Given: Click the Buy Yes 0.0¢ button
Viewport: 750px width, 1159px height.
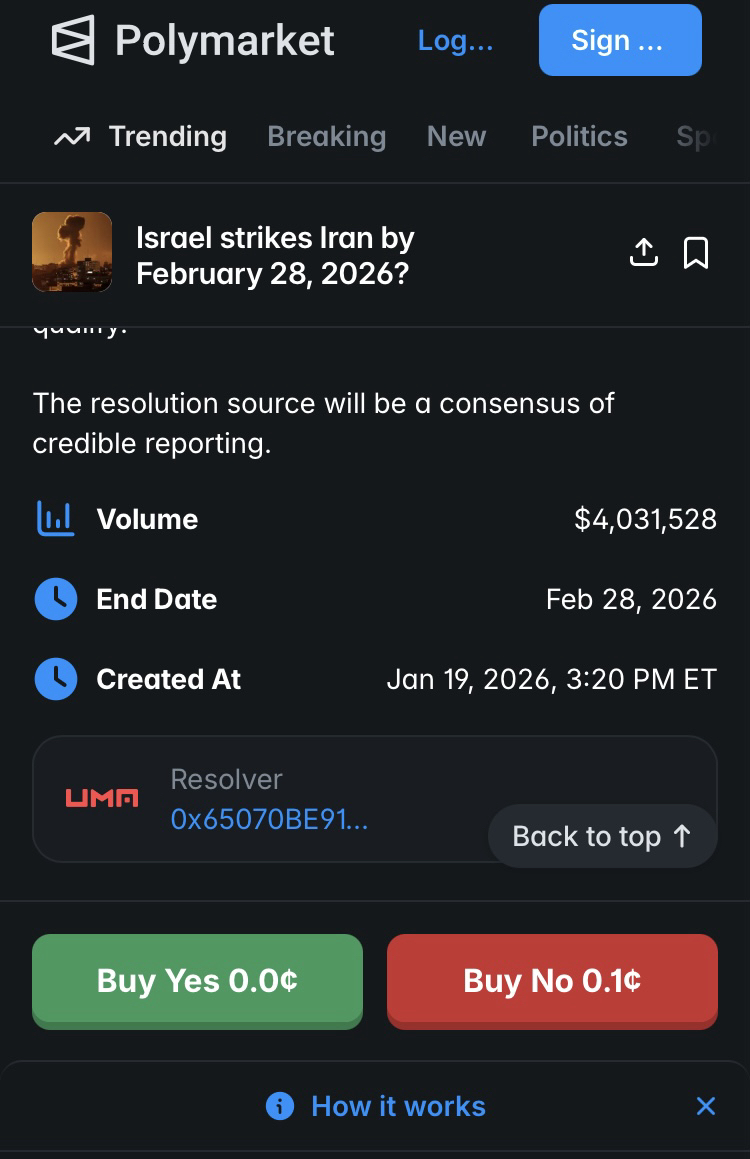Looking at the screenshot, I should [x=197, y=980].
